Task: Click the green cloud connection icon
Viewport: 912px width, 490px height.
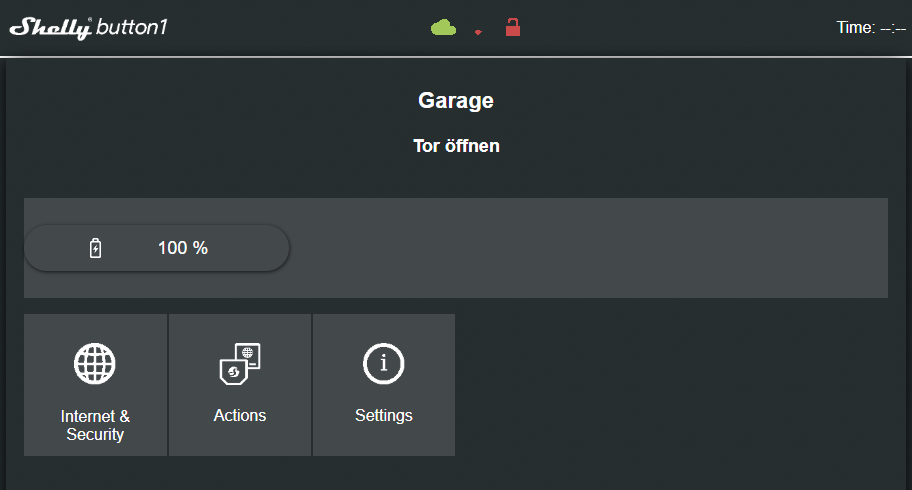Action: pos(443,28)
